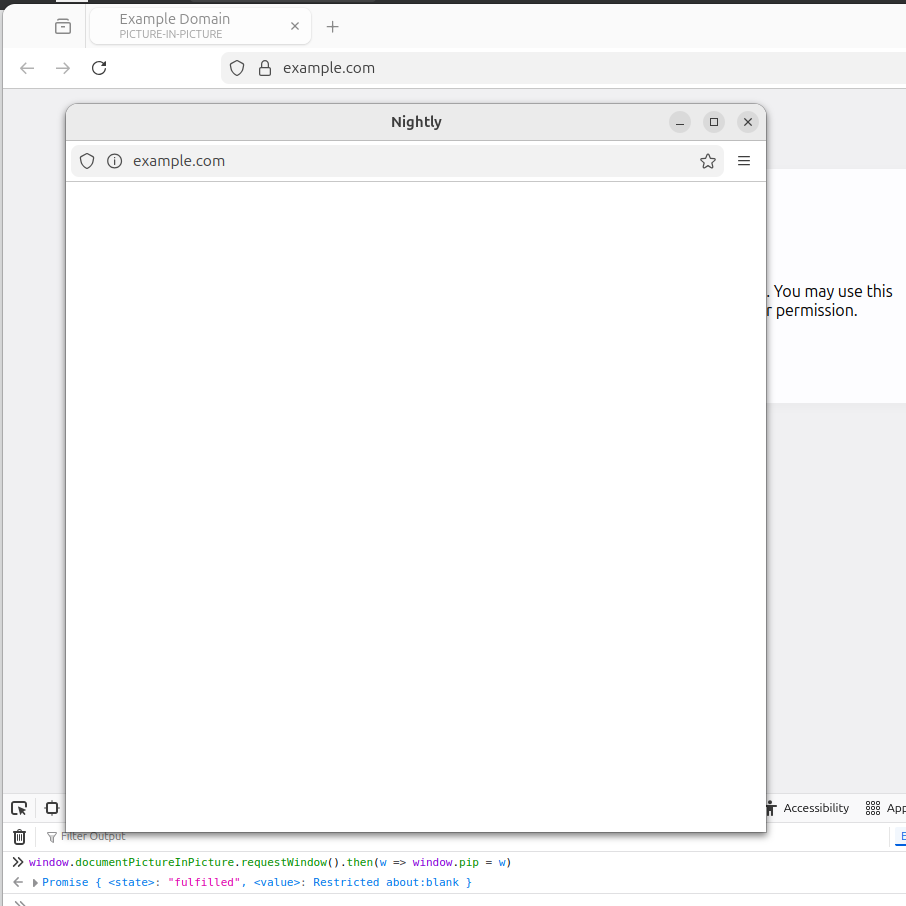Screen dimensions: 906x906
Task: Click shield icon in the Nightly PiP window
Action: 87,161
